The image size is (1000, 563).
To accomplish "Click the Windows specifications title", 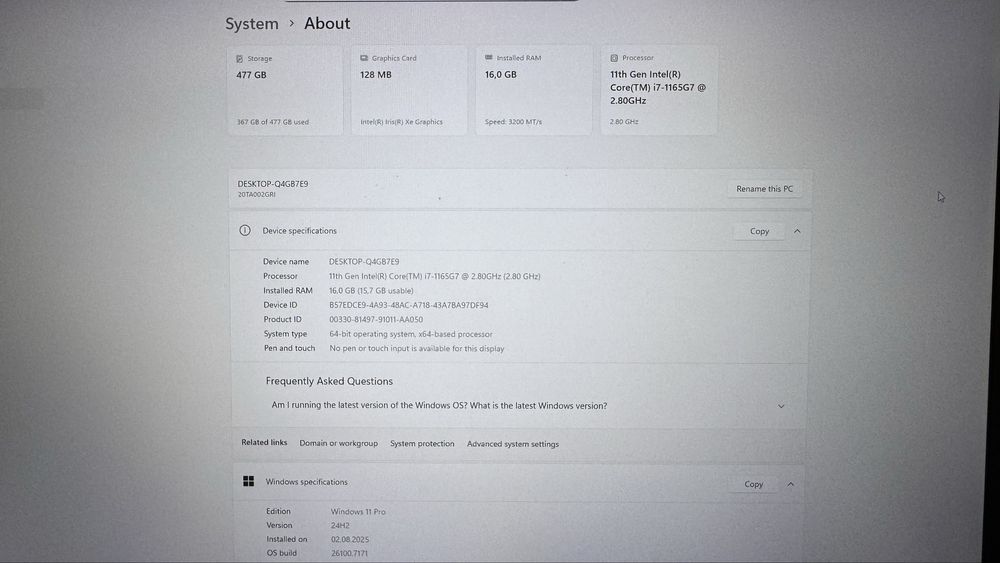I will click(x=307, y=482).
